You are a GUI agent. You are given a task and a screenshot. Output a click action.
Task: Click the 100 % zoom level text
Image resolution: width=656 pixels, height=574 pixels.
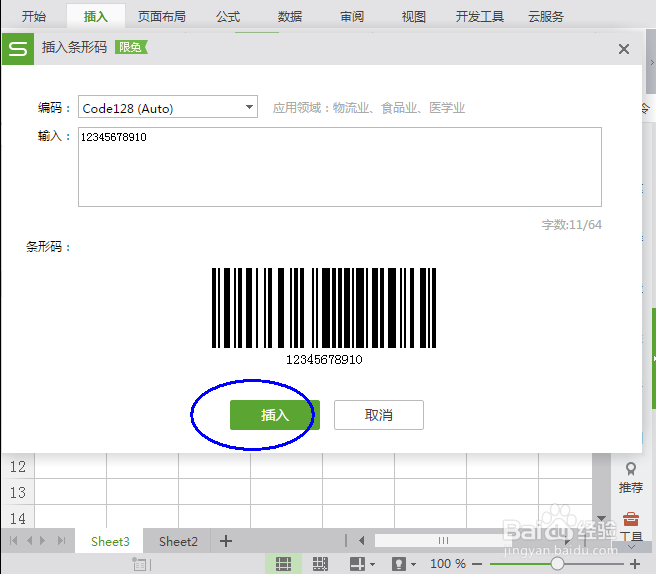(448, 564)
